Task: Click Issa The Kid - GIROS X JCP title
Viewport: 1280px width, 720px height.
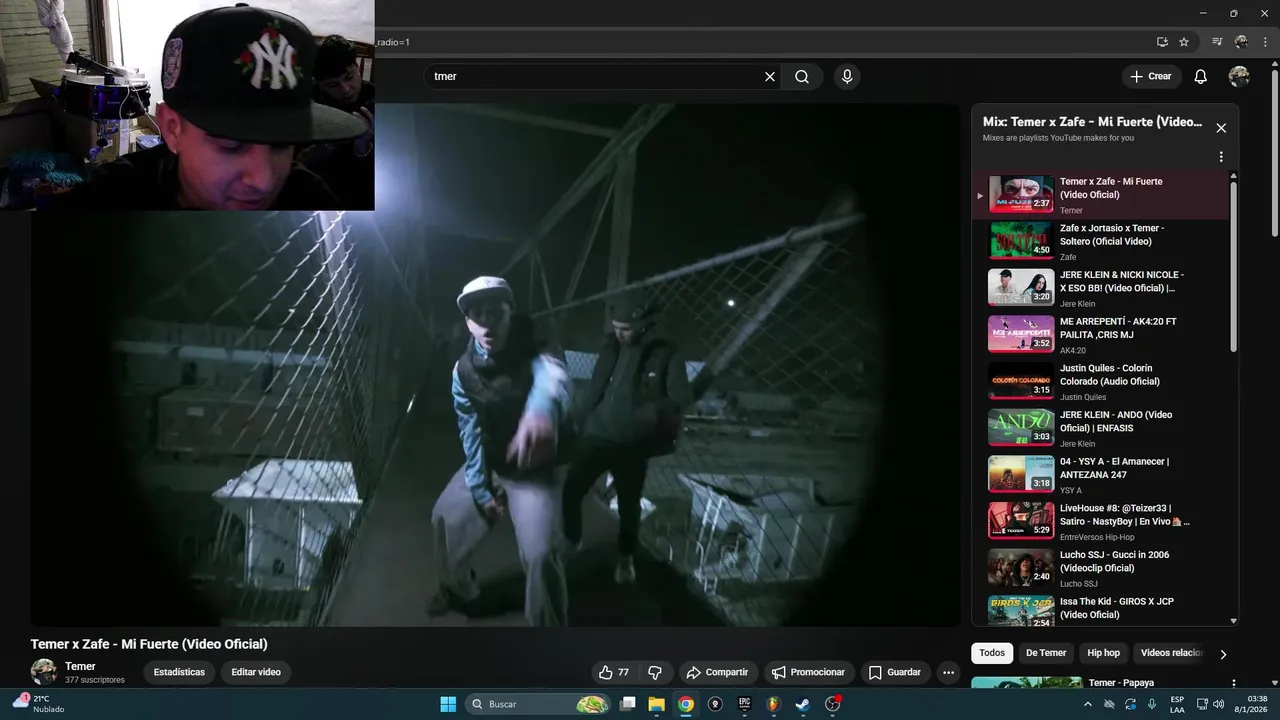Action: click(x=1117, y=608)
